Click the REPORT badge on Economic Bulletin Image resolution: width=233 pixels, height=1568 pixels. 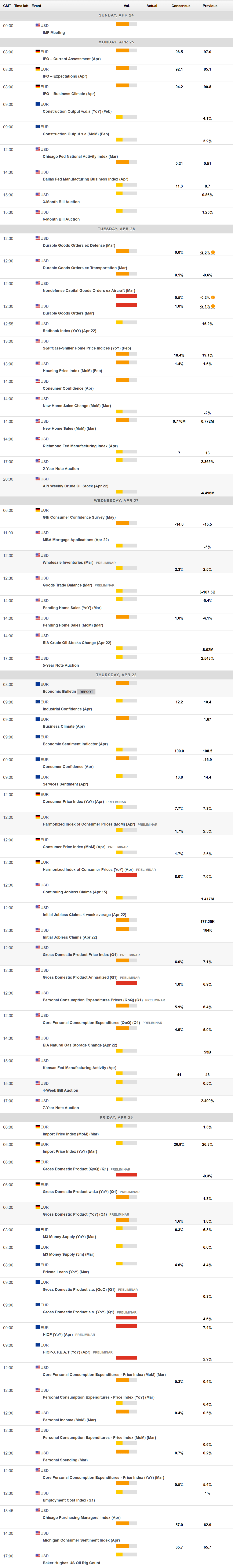point(86,691)
